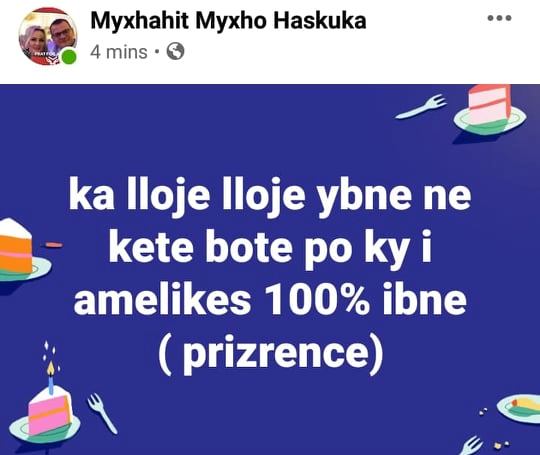Image resolution: width=540 pixels, height=455 pixels.
Task: Click the pink cake slice on plate, top right
Action: (x=490, y=108)
